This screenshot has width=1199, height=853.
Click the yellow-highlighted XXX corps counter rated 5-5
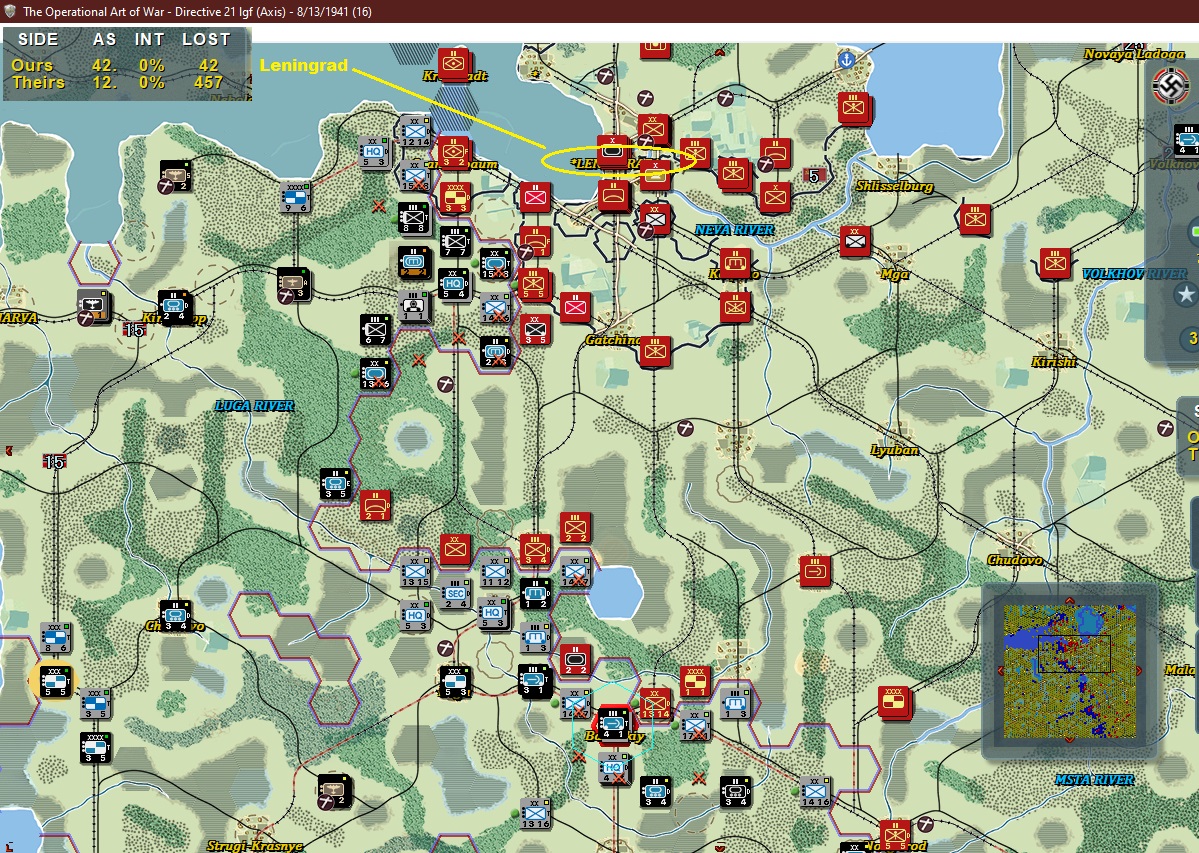coord(55,682)
